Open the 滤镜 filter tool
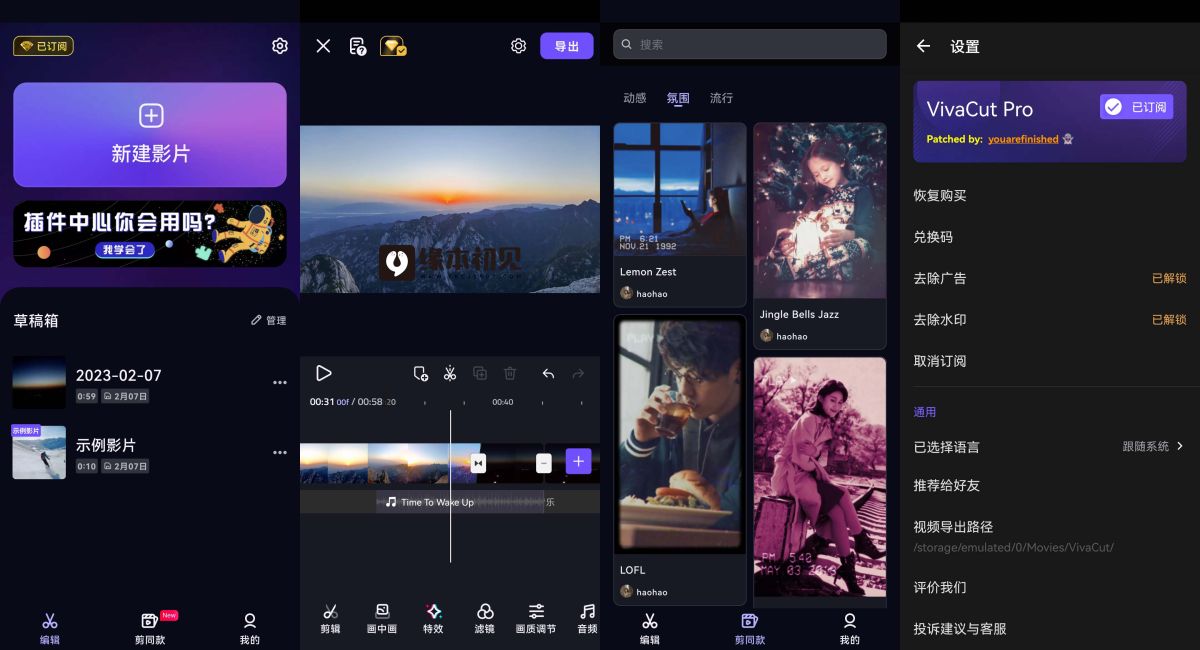Screen dimensions: 1200x650 (485, 619)
